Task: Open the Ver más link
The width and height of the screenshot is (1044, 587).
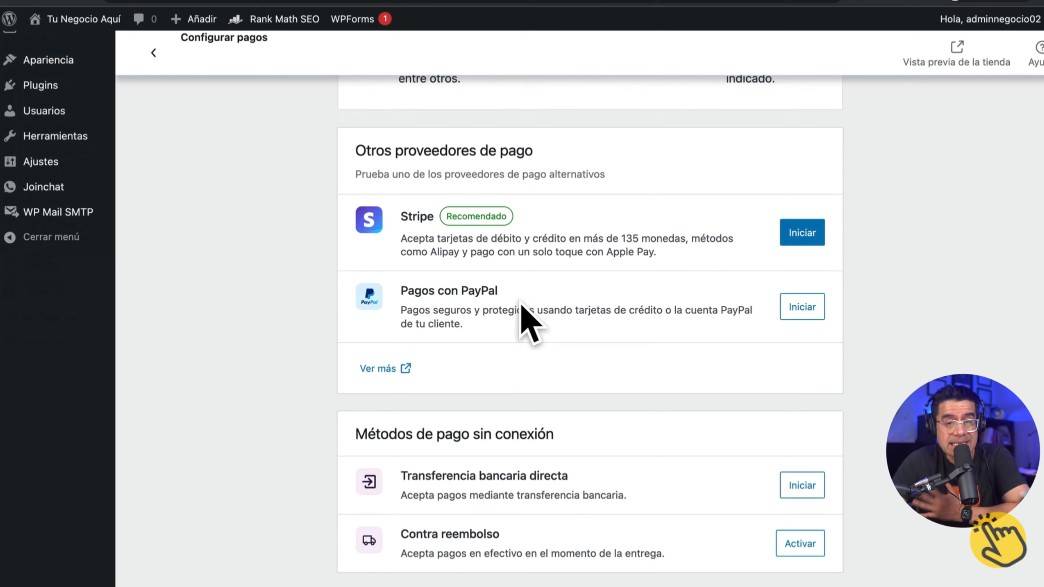Action: pyautogui.click(x=385, y=368)
